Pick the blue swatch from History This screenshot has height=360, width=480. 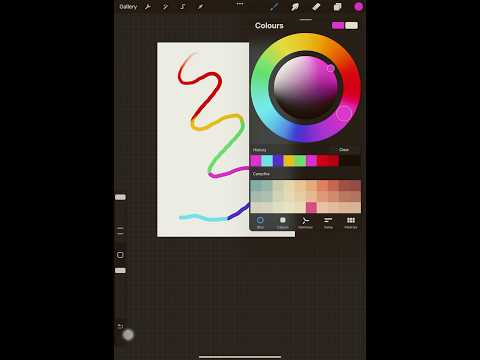pos(278,161)
